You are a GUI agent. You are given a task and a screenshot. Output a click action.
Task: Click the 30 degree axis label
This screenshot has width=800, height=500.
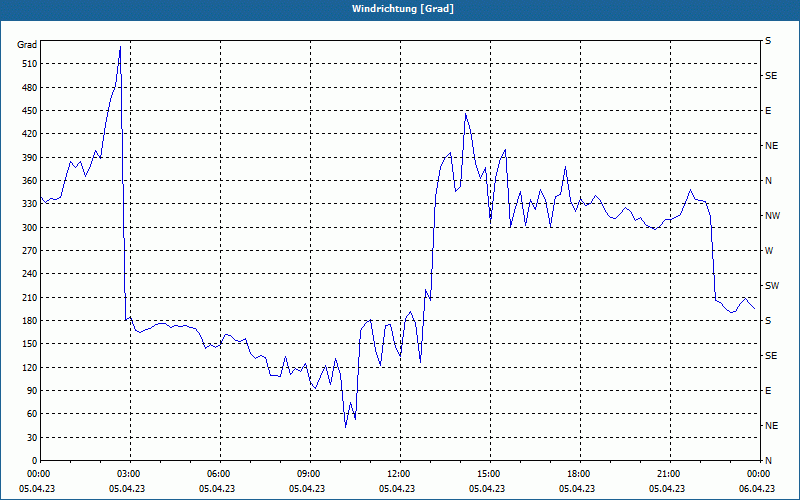click(32, 437)
